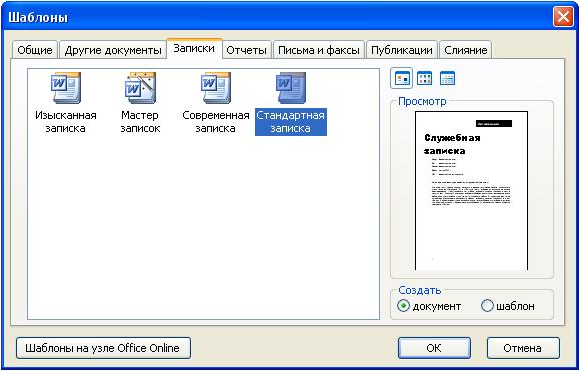Click the Служебная записка preview thumbnail
579x377 pixels.
click(471, 191)
